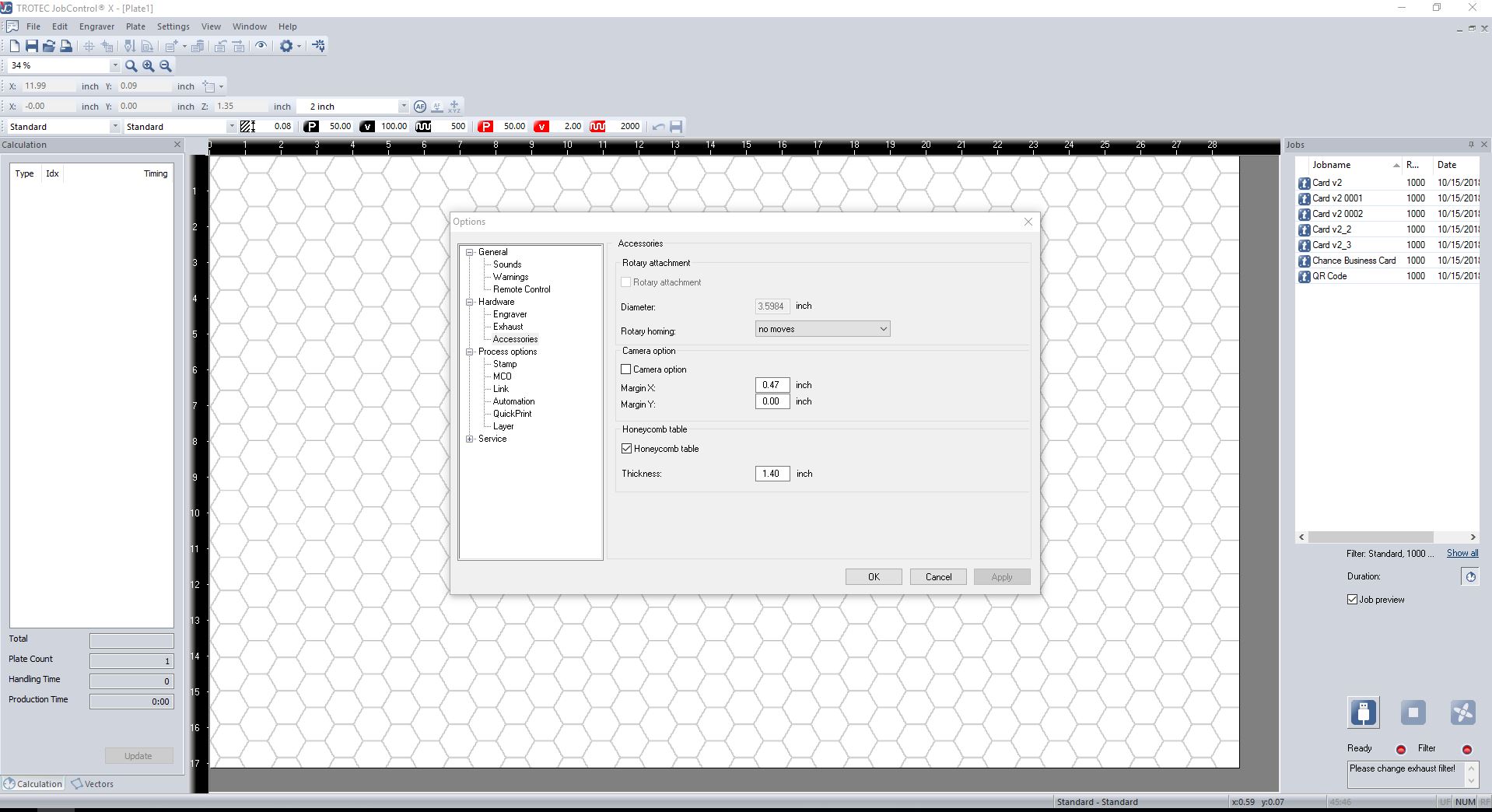Toggle the Job preview checkbox

[x=1353, y=600]
